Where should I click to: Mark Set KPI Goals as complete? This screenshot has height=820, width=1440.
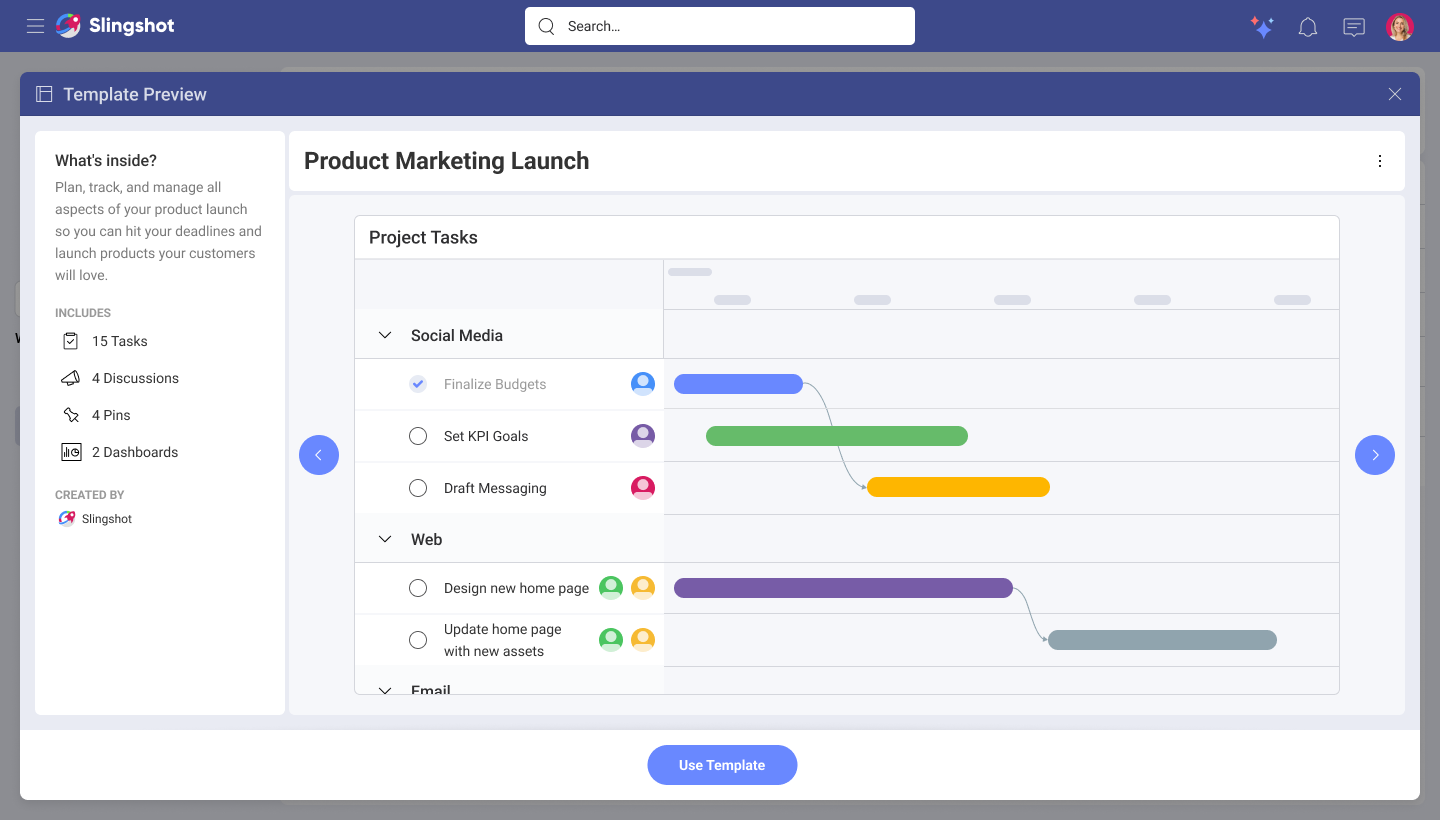pyautogui.click(x=418, y=436)
